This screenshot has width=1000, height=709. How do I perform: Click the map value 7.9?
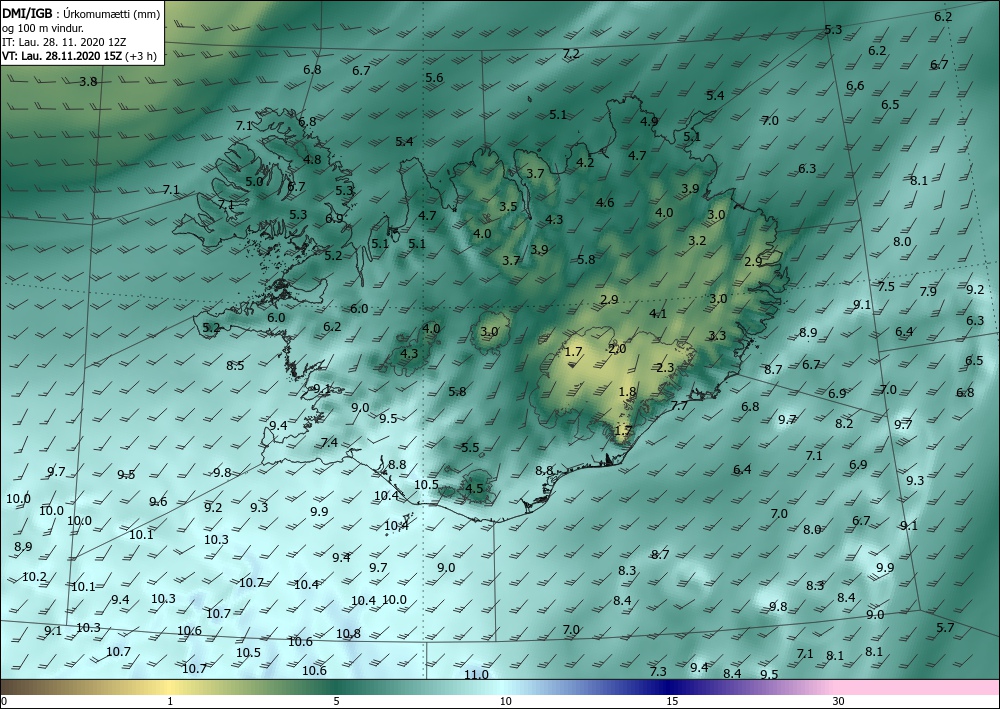point(929,292)
